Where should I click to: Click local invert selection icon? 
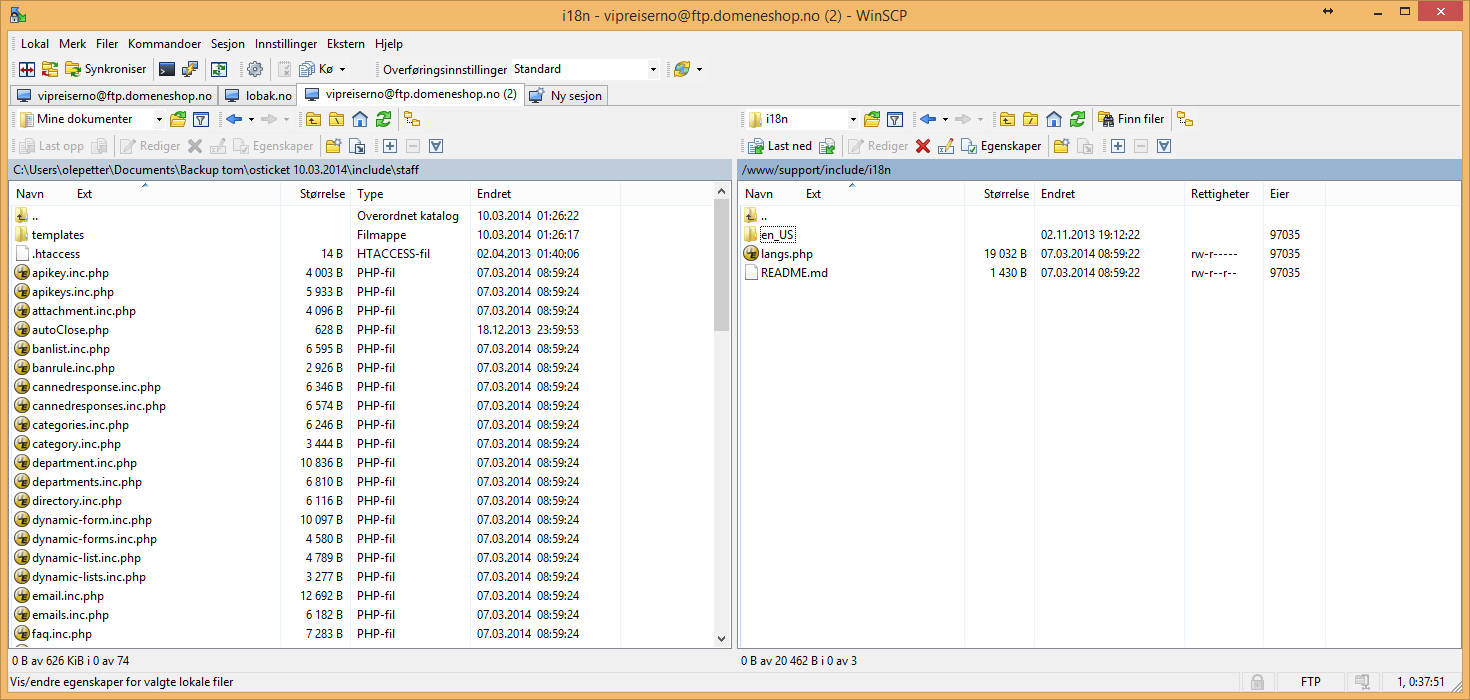[x=436, y=146]
